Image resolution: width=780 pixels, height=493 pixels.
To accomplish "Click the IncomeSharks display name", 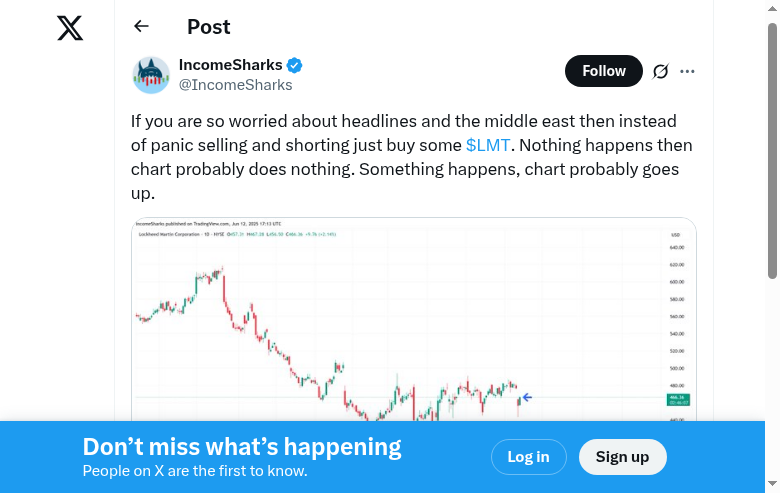I will (230, 65).
